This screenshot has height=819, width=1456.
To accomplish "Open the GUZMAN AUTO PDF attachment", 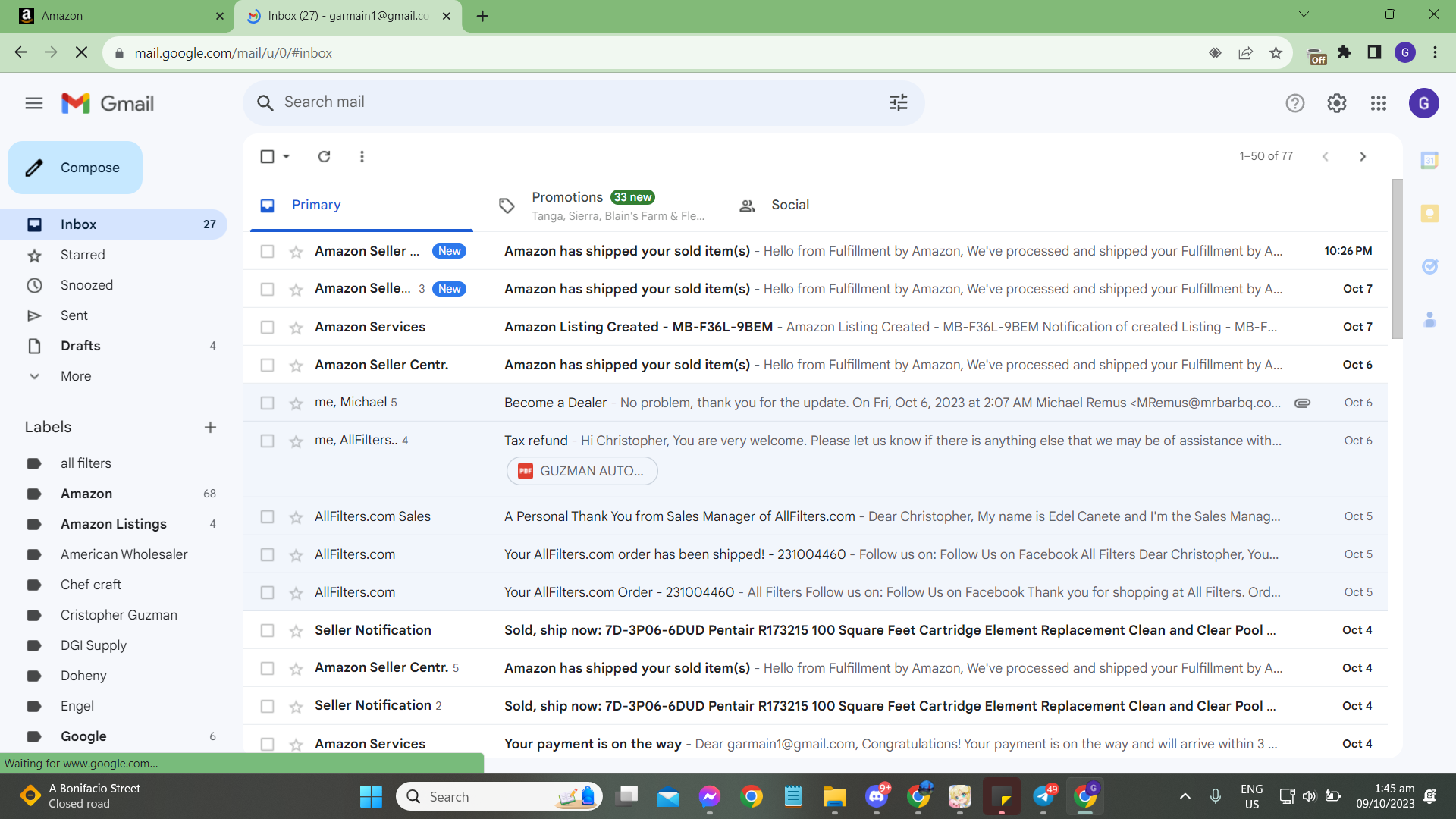I will 582,471.
